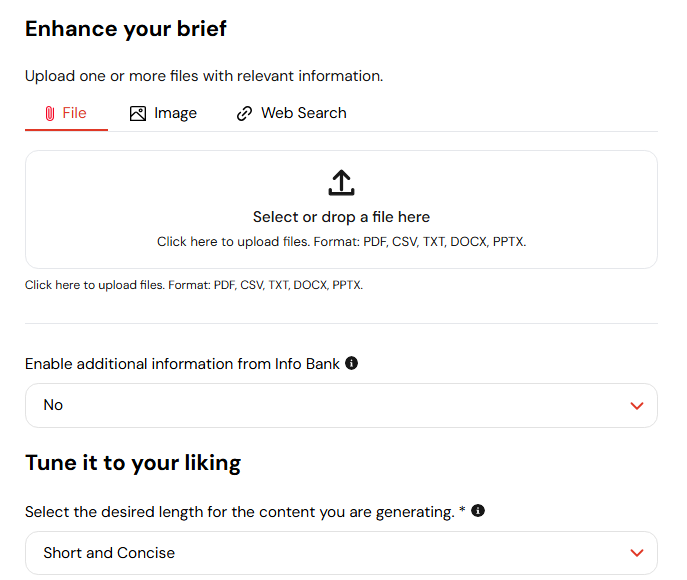Open the dropdown showing "No"
This screenshot has height=580, width=687.
(x=341, y=405)
